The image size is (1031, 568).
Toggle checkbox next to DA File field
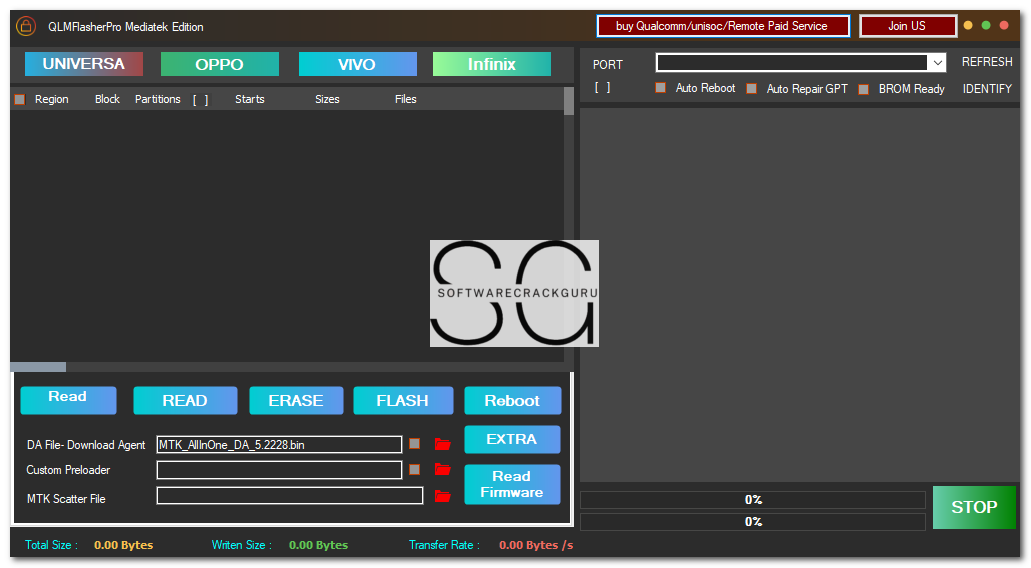click(x=414, y=444)
